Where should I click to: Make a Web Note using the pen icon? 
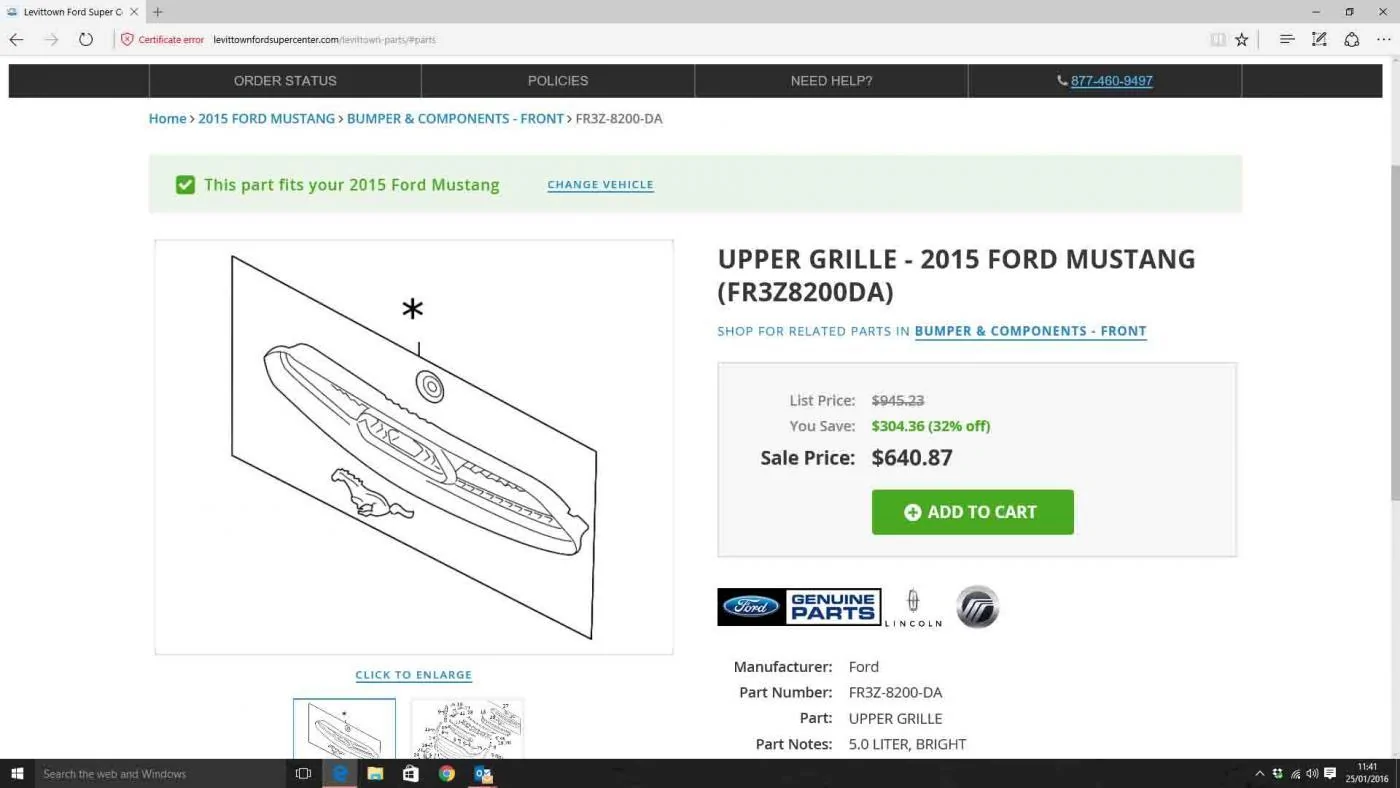[x=1319, y=40]
